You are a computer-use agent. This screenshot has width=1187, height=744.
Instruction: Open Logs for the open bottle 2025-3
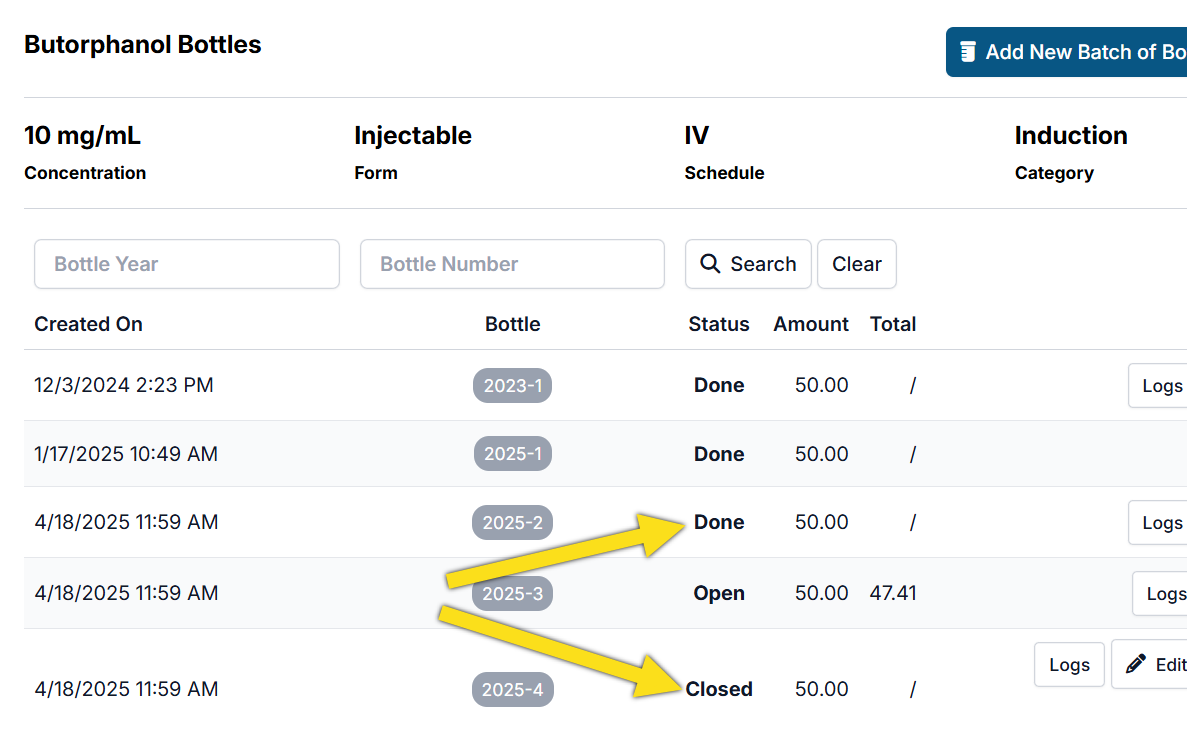point(1164,594)
